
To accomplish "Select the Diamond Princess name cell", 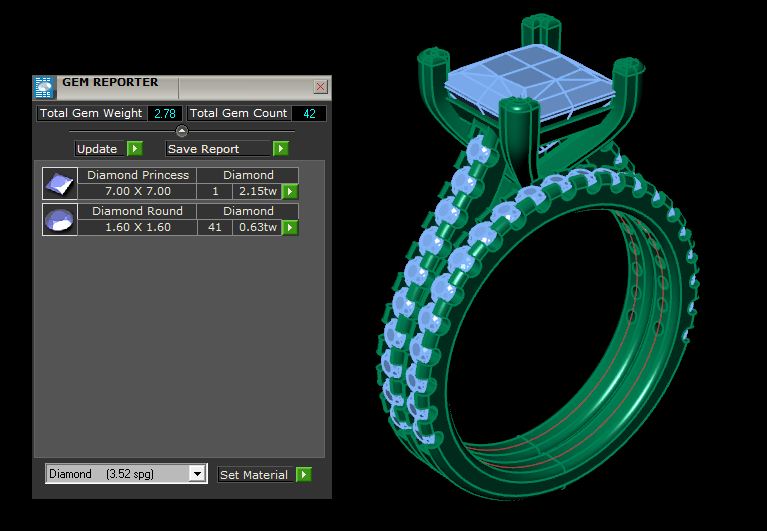I will coord(137,175).
